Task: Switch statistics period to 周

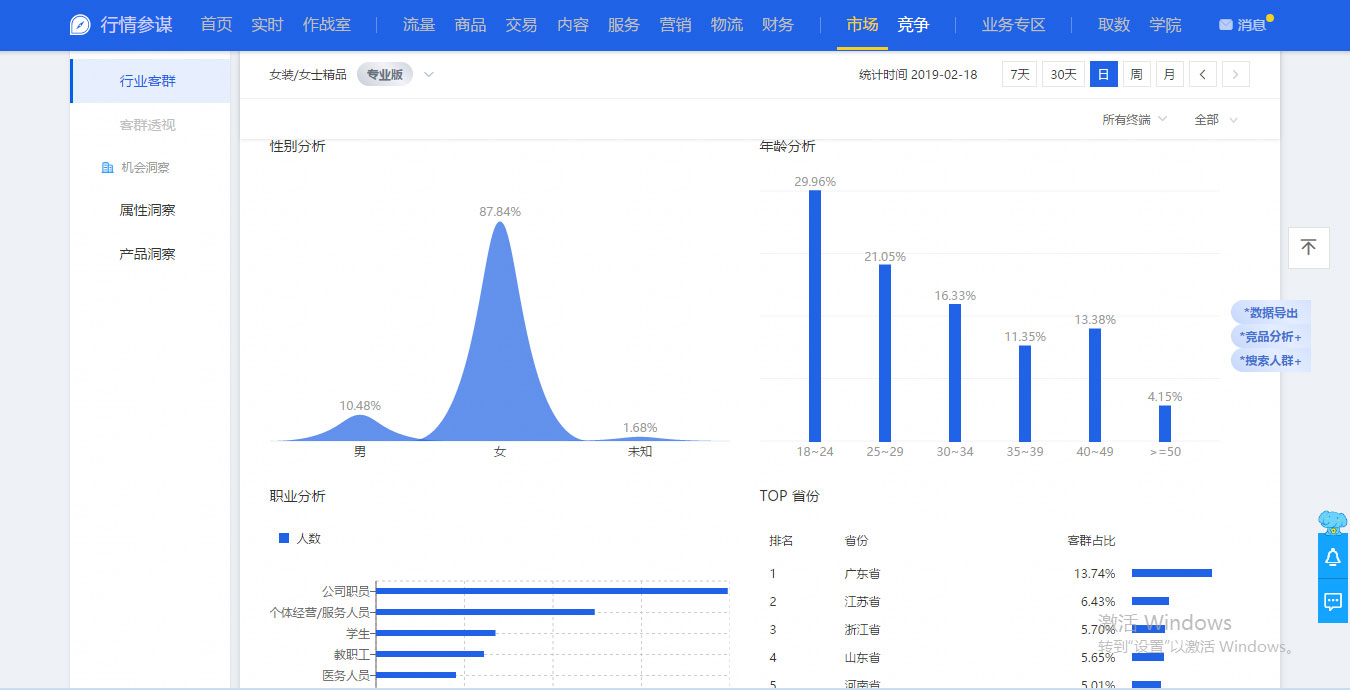Action: pyautogui.click(x=1135, y=74)
